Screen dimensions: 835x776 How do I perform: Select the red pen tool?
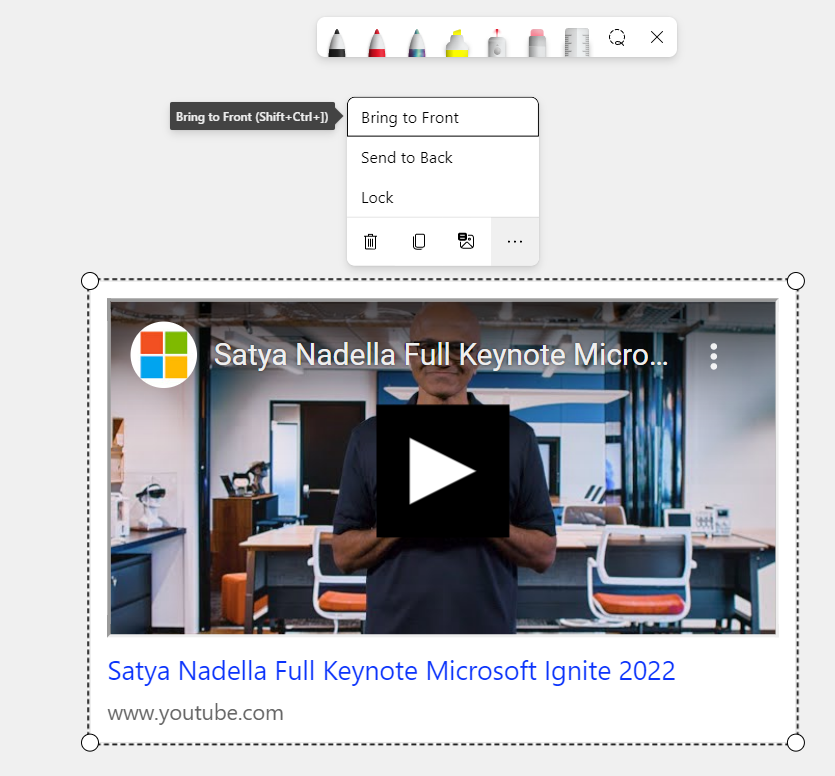(376, 43)
